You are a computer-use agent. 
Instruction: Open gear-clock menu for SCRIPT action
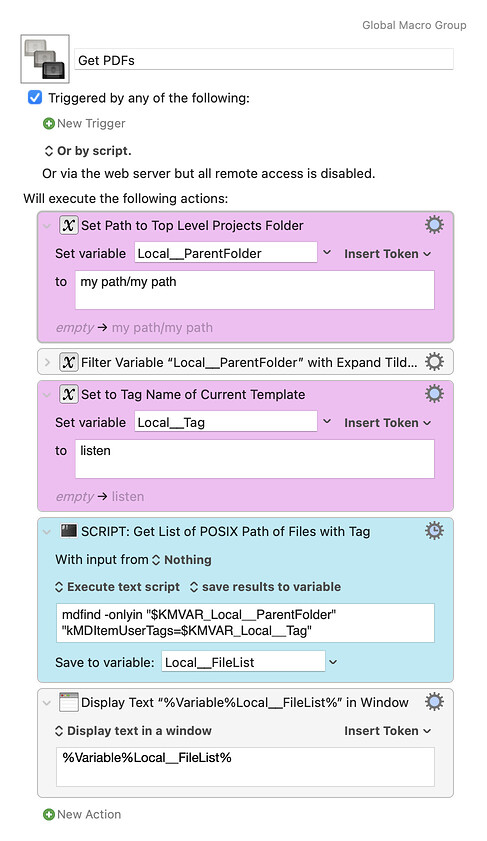click(434, 530)
